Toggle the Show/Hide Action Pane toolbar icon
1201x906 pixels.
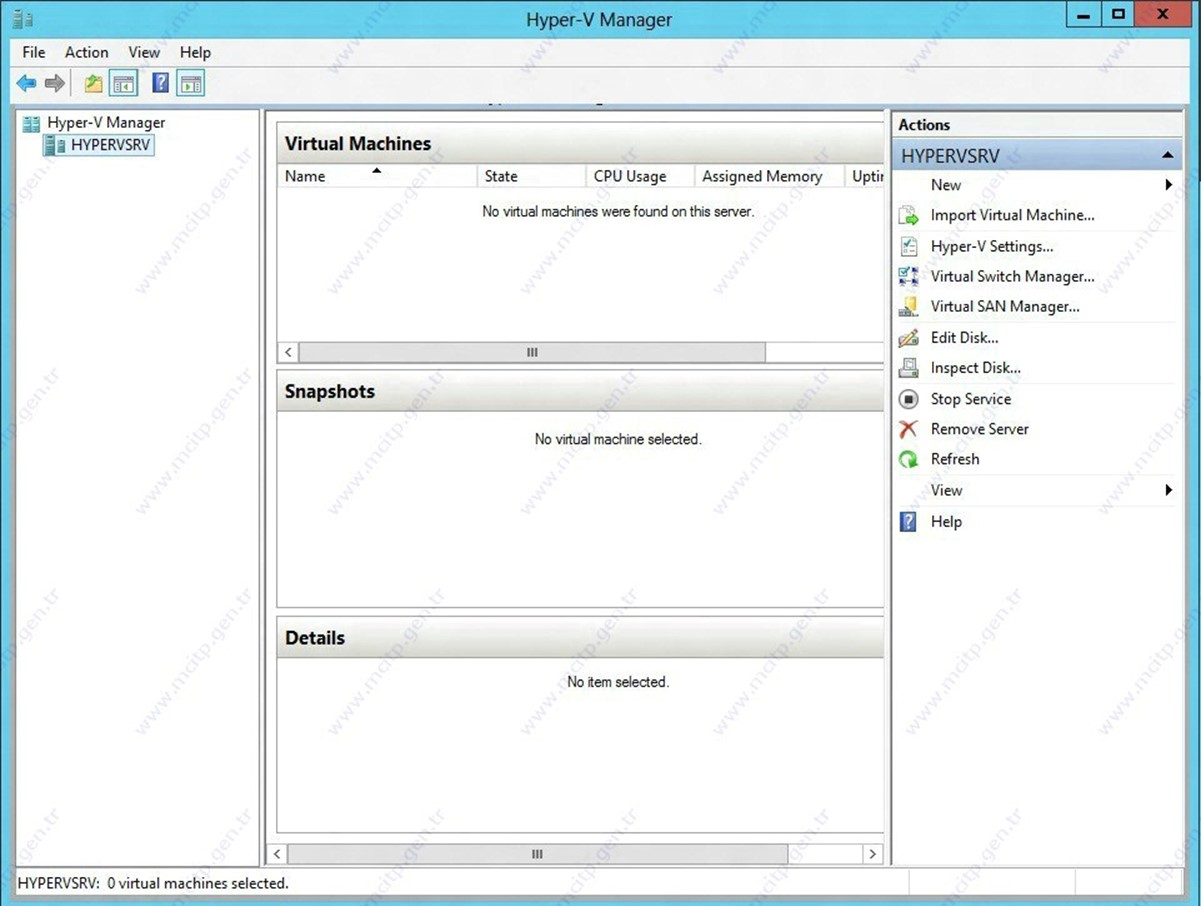coord(191,84)
